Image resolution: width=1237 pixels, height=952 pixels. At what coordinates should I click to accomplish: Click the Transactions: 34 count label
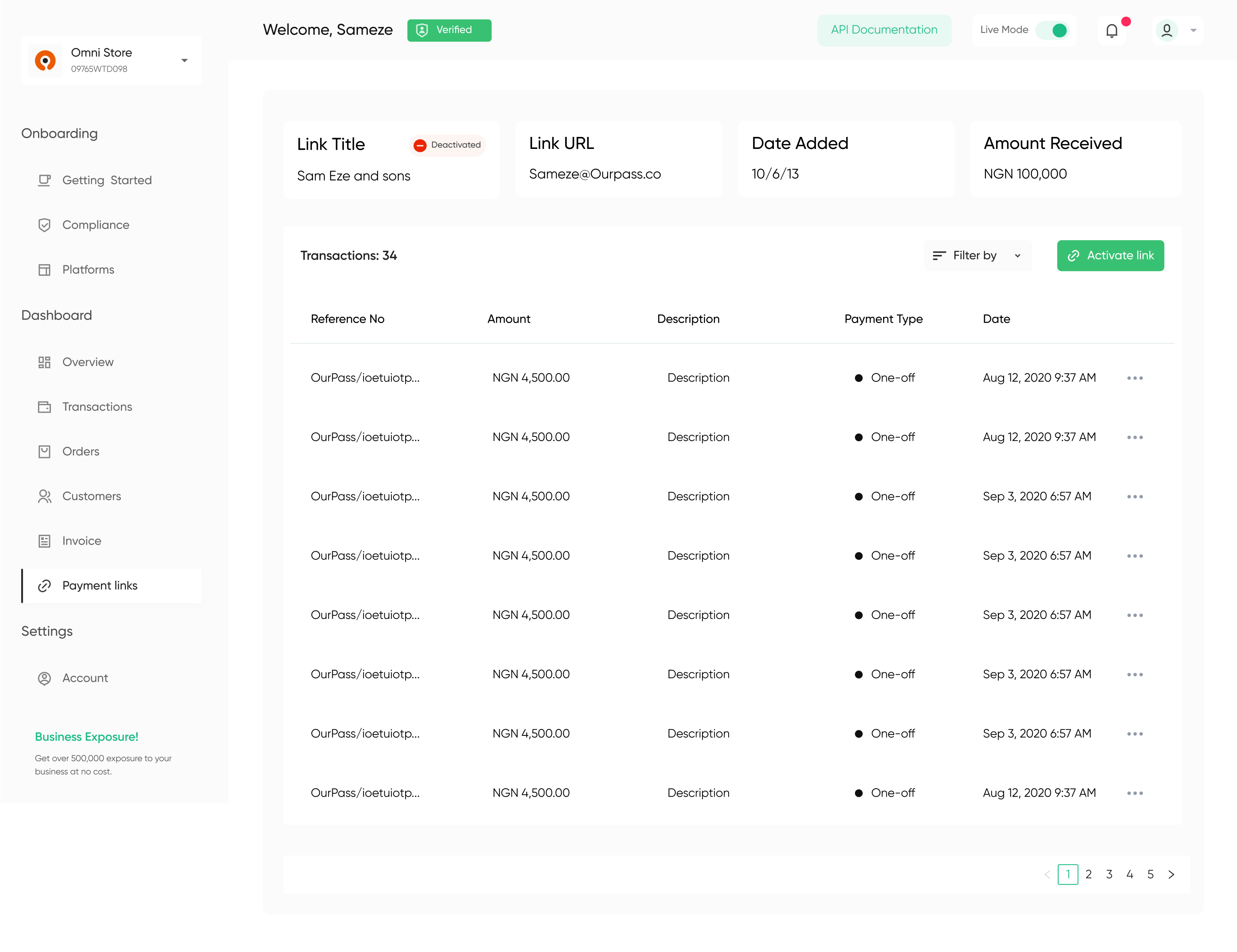pos(348,255)
